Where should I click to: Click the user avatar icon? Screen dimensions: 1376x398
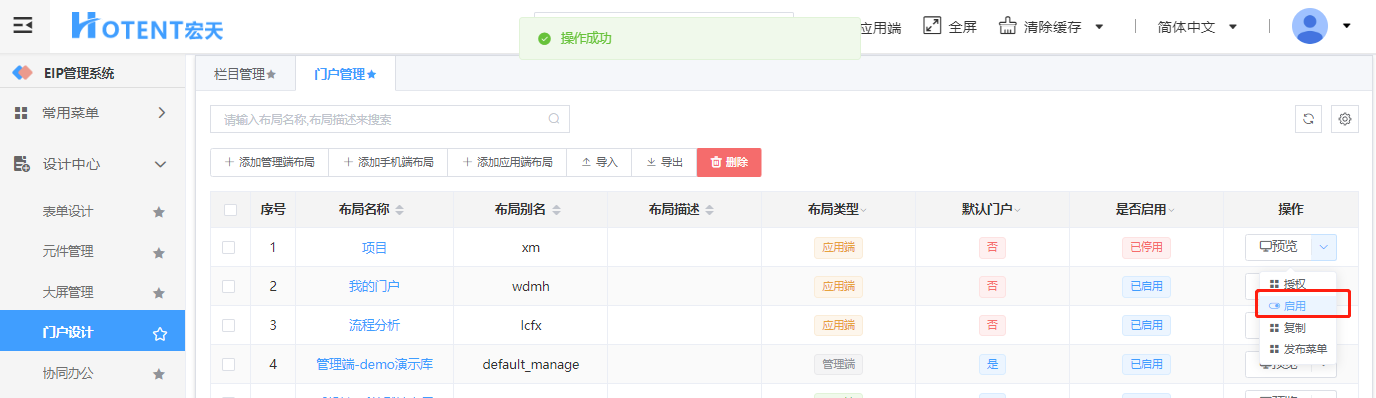1310,26
